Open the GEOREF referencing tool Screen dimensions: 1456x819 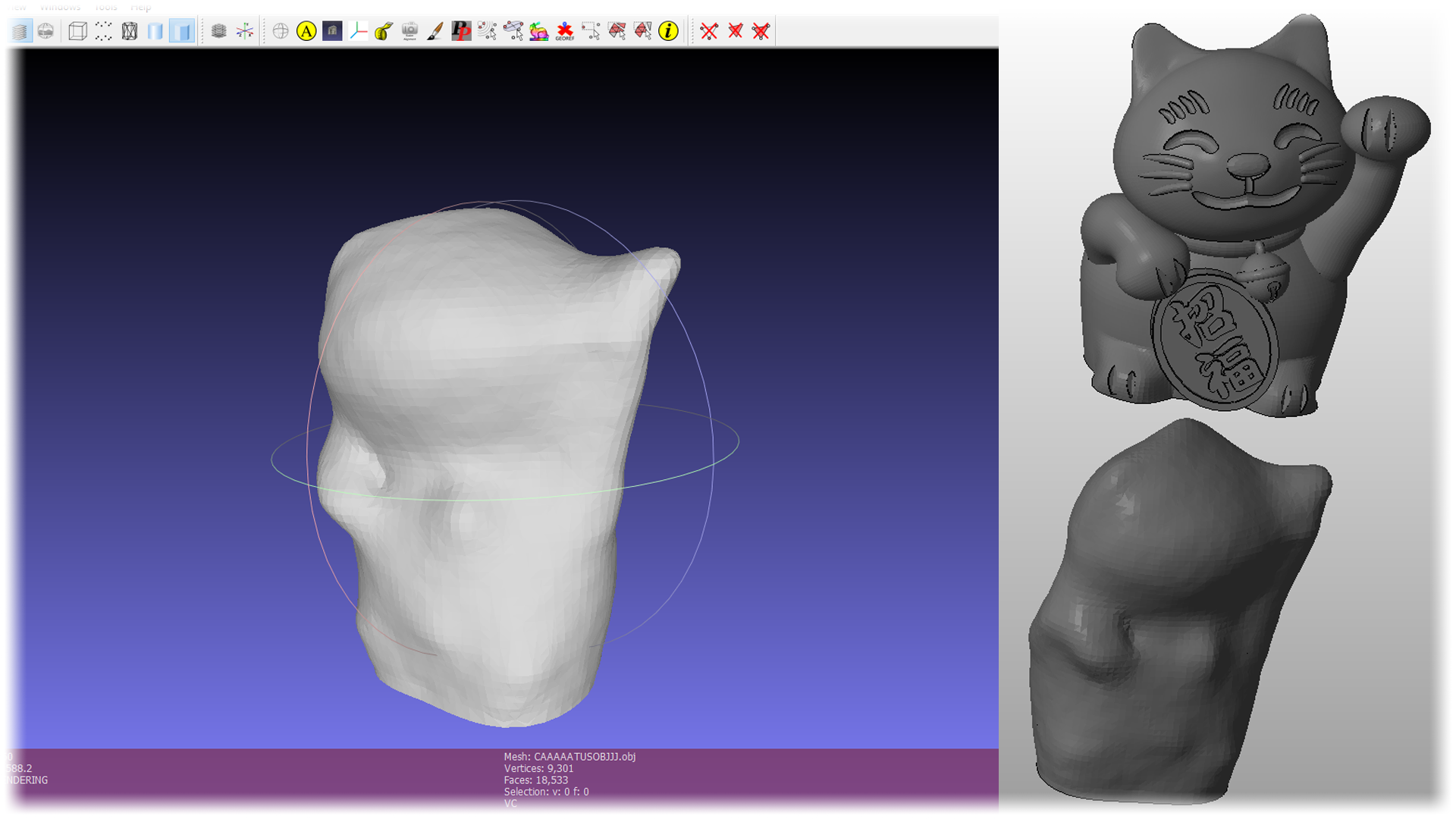click(x=565, y=31)
